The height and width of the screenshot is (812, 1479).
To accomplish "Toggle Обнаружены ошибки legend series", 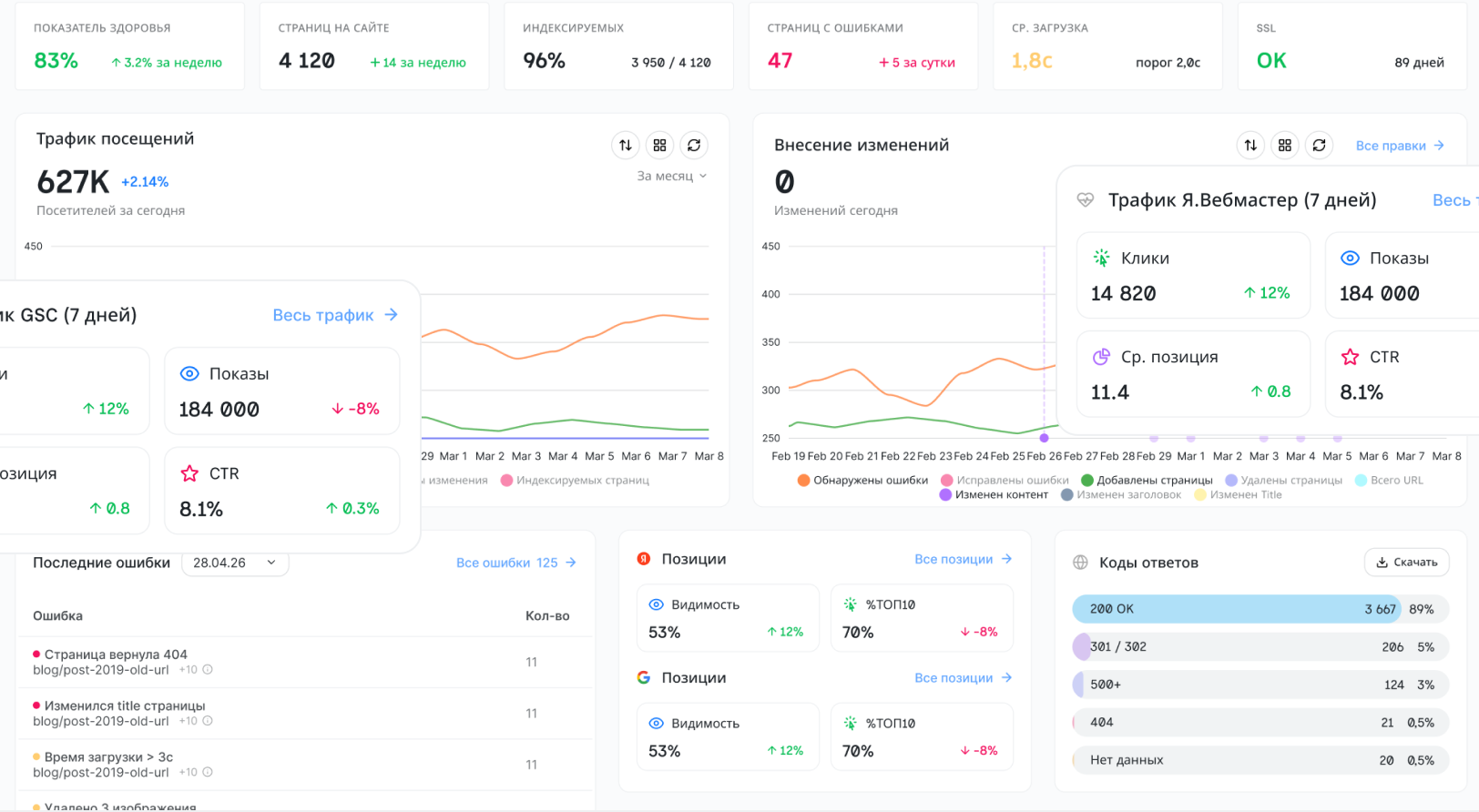I will coord(862,481).
